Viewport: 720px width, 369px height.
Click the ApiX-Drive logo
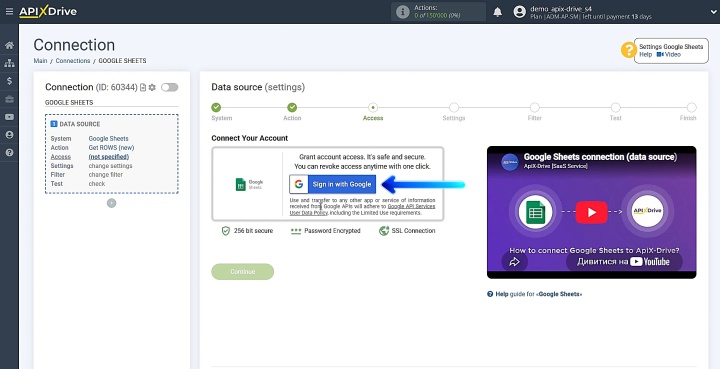pos(48,11)
